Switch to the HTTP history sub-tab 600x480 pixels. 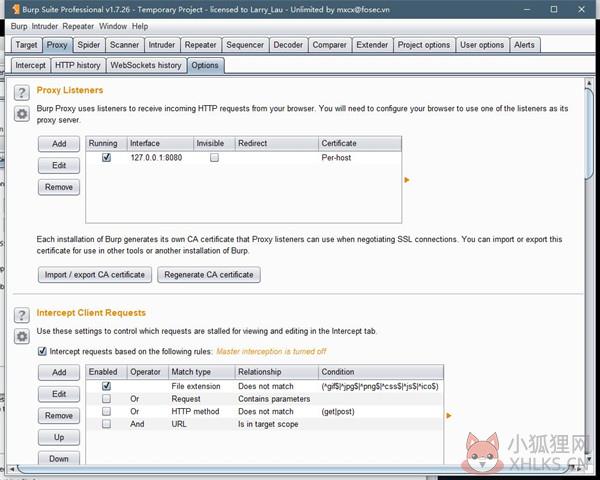click(x=78, y=65)
